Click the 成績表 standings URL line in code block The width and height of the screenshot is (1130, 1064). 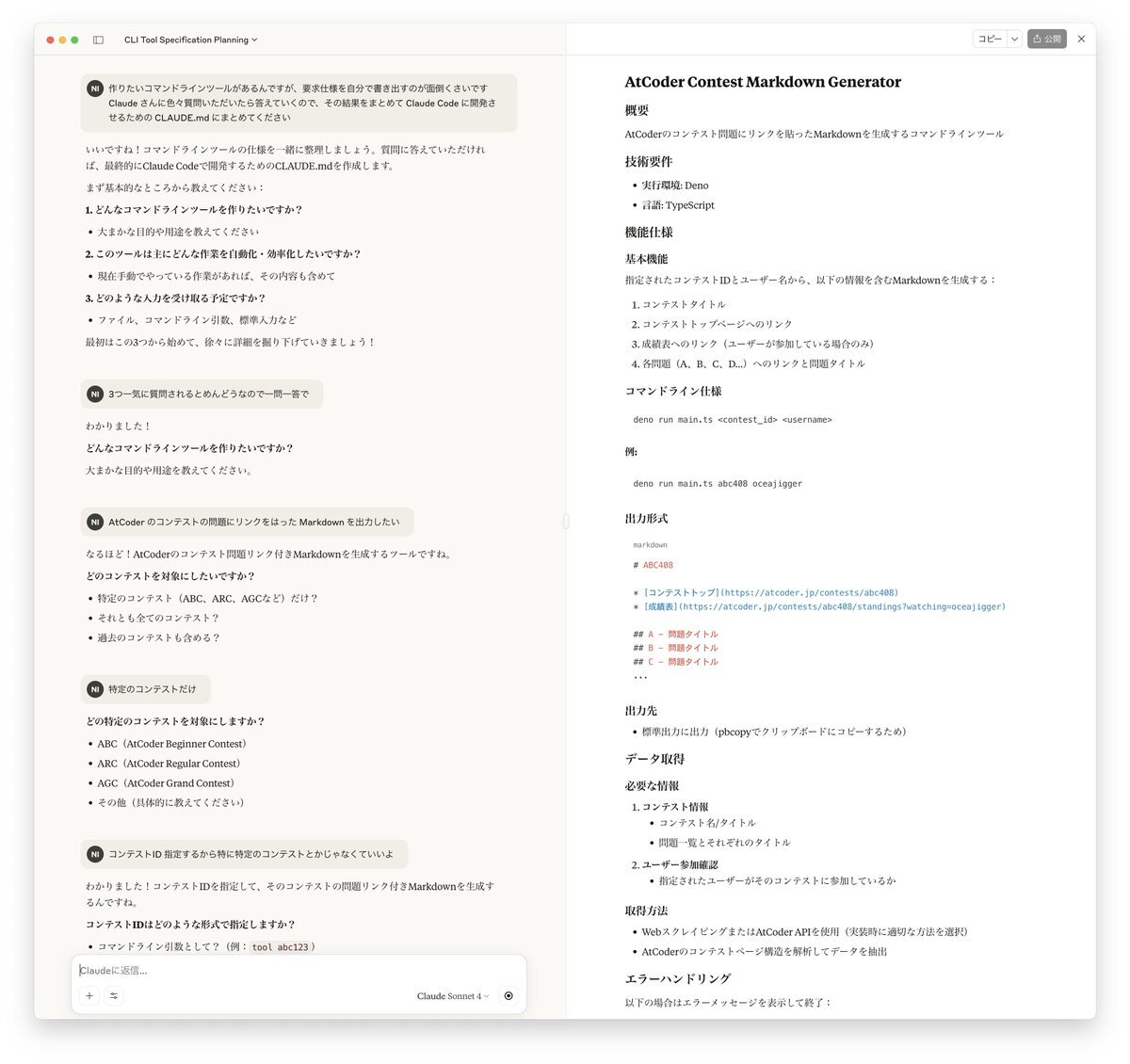(x=819, y=607)
